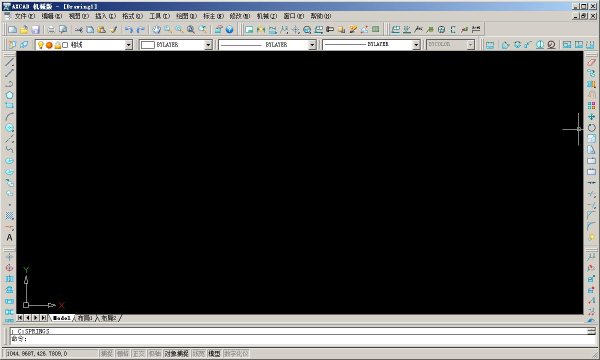Click the last-tab navigation arrow
The width and height of the screenshot is (600, 360).
[44, 318]
